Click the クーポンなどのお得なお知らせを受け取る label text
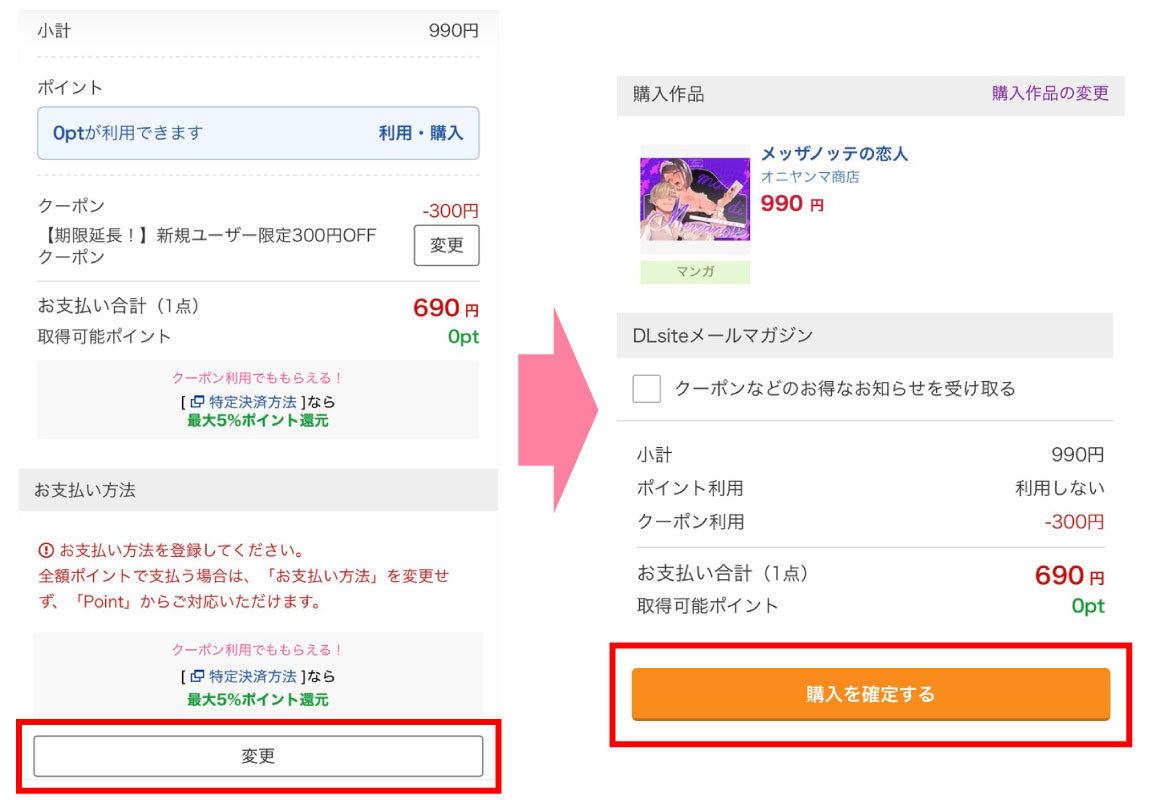This screenshot has height=800, width=1150. coord(844,388)
